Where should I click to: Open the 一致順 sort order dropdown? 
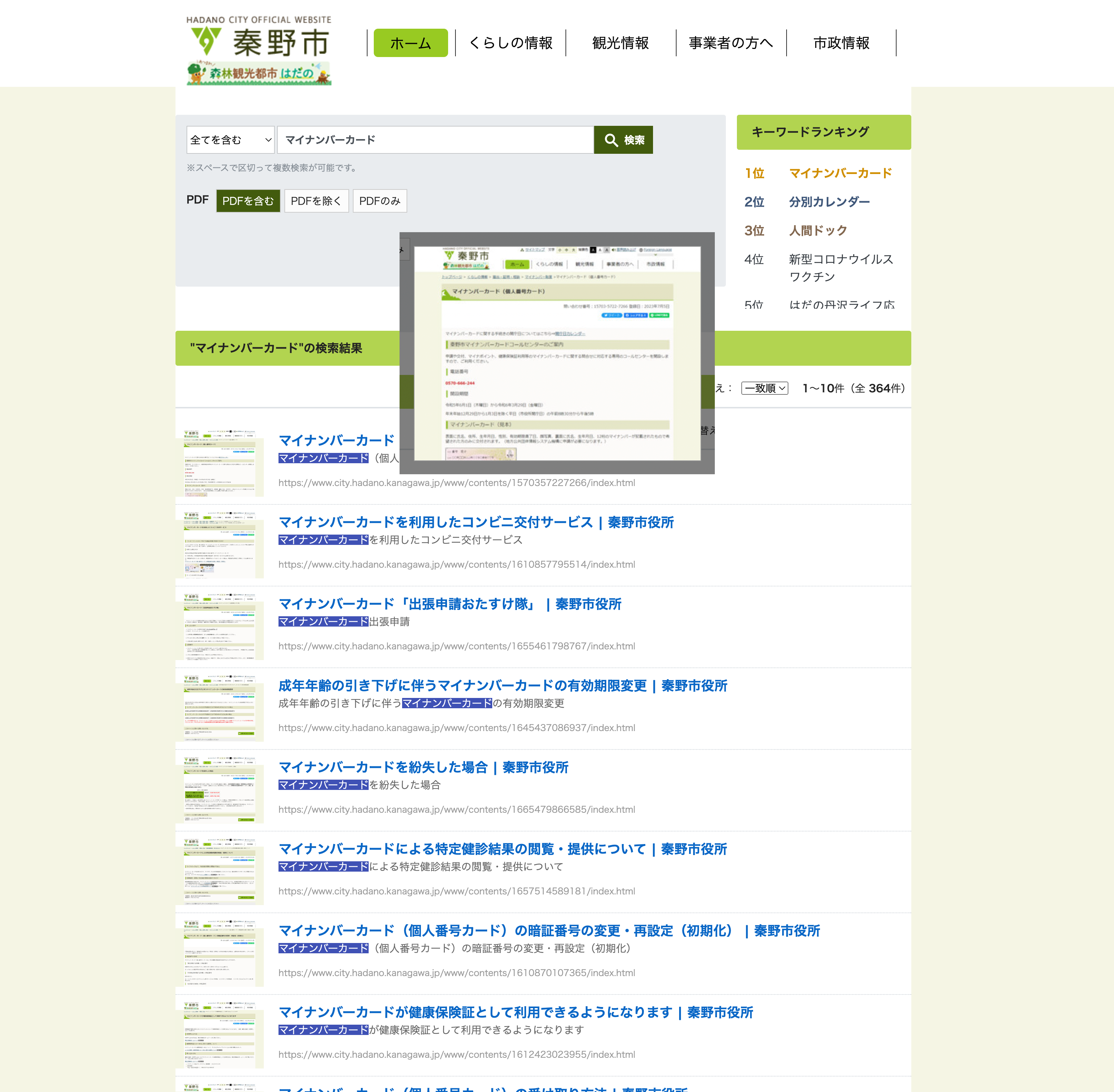click(x=764, y=388)
